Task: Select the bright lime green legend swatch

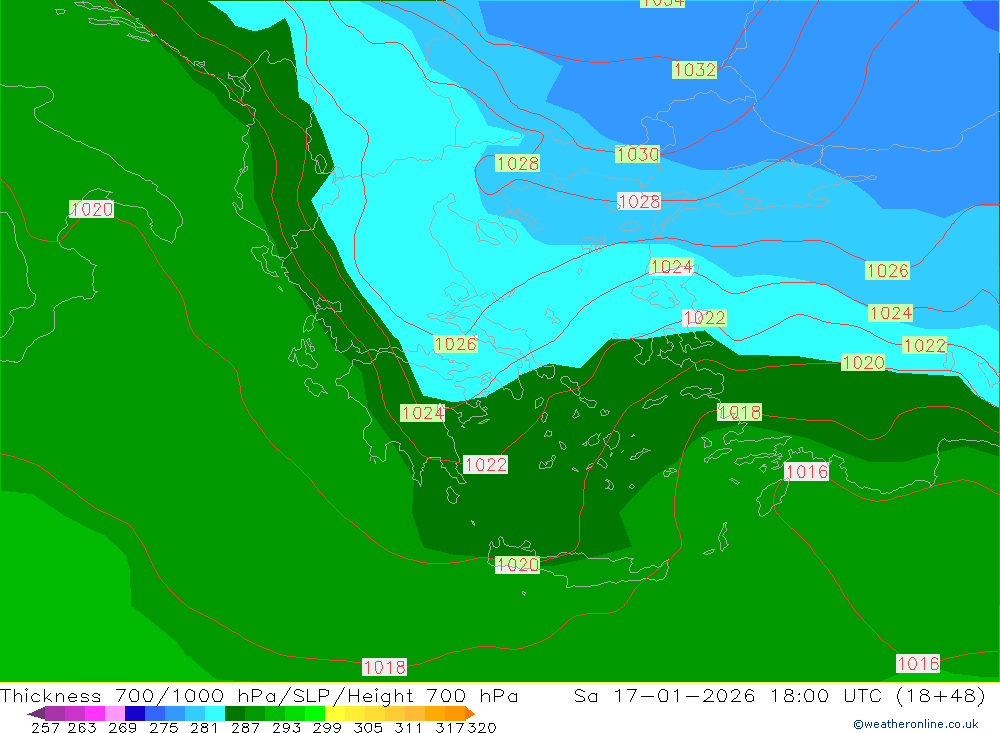Action: coord(315,713)
